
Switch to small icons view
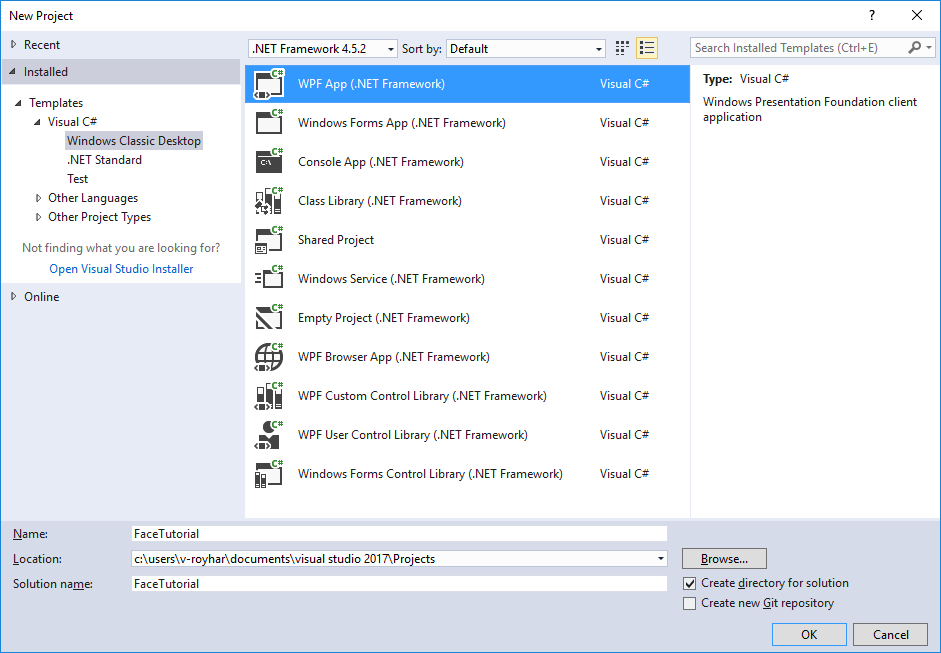(622, 48)
